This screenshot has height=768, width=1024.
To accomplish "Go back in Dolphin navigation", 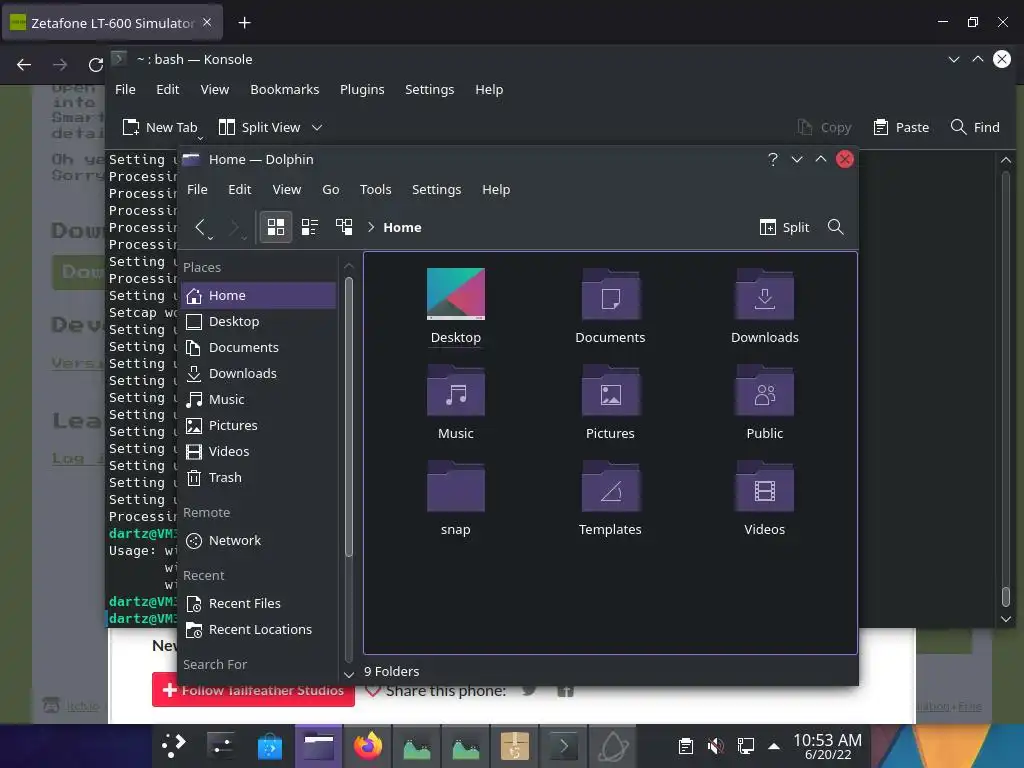I will [200, 227].
